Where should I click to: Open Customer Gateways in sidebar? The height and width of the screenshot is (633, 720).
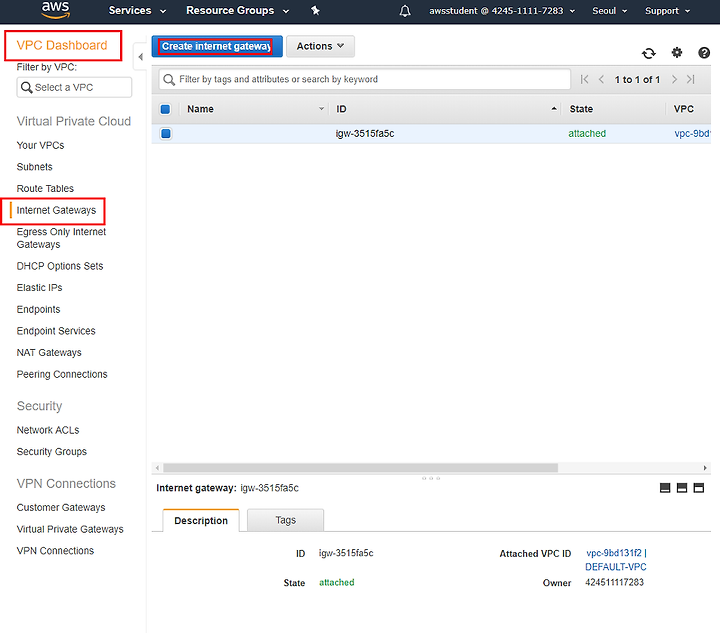(x=61, y=508)
